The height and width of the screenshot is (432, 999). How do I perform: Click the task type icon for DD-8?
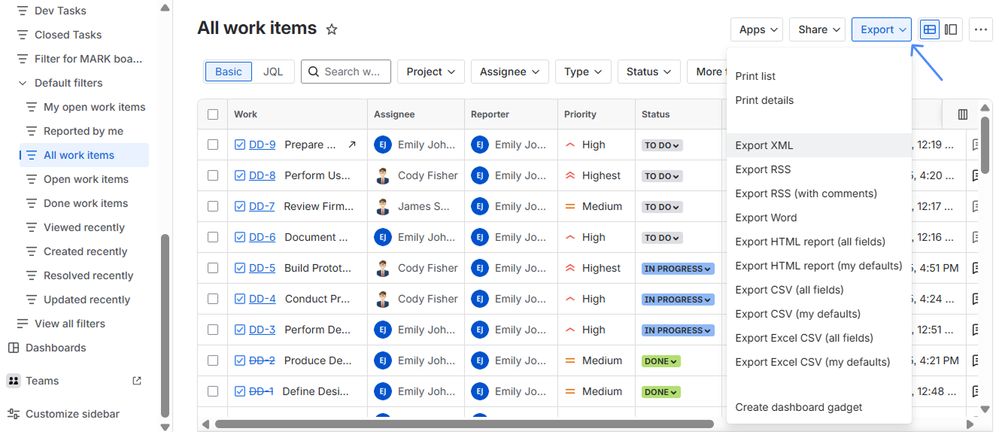click(240, 176)
